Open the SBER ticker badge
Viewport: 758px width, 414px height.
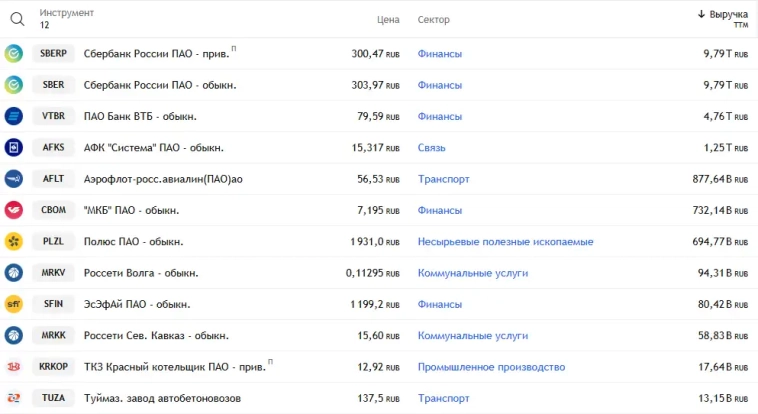click(x=53, y=85)
